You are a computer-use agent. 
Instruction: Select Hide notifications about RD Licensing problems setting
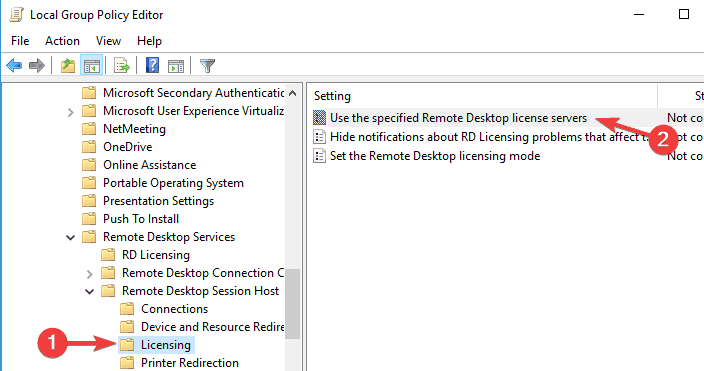coord(489,137)
